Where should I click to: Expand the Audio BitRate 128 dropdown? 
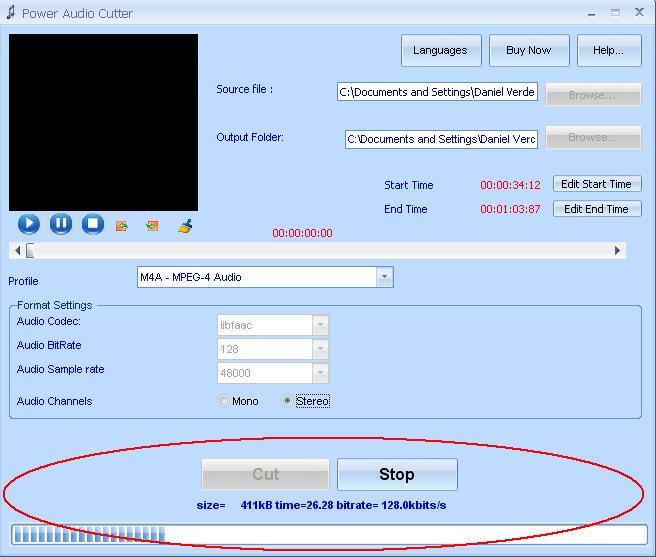320,349
